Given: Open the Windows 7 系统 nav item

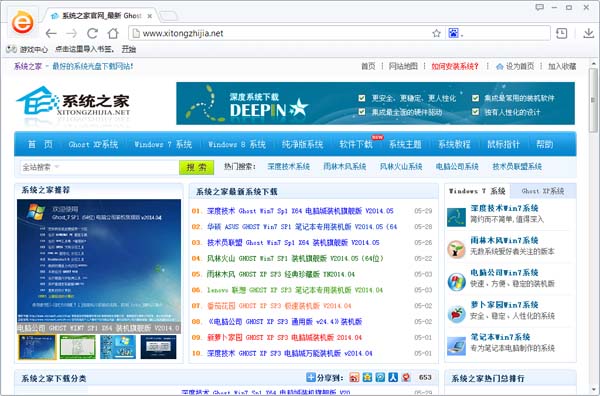Looking at the screenshot, I should pyautogui.click(x=163, y=144).
